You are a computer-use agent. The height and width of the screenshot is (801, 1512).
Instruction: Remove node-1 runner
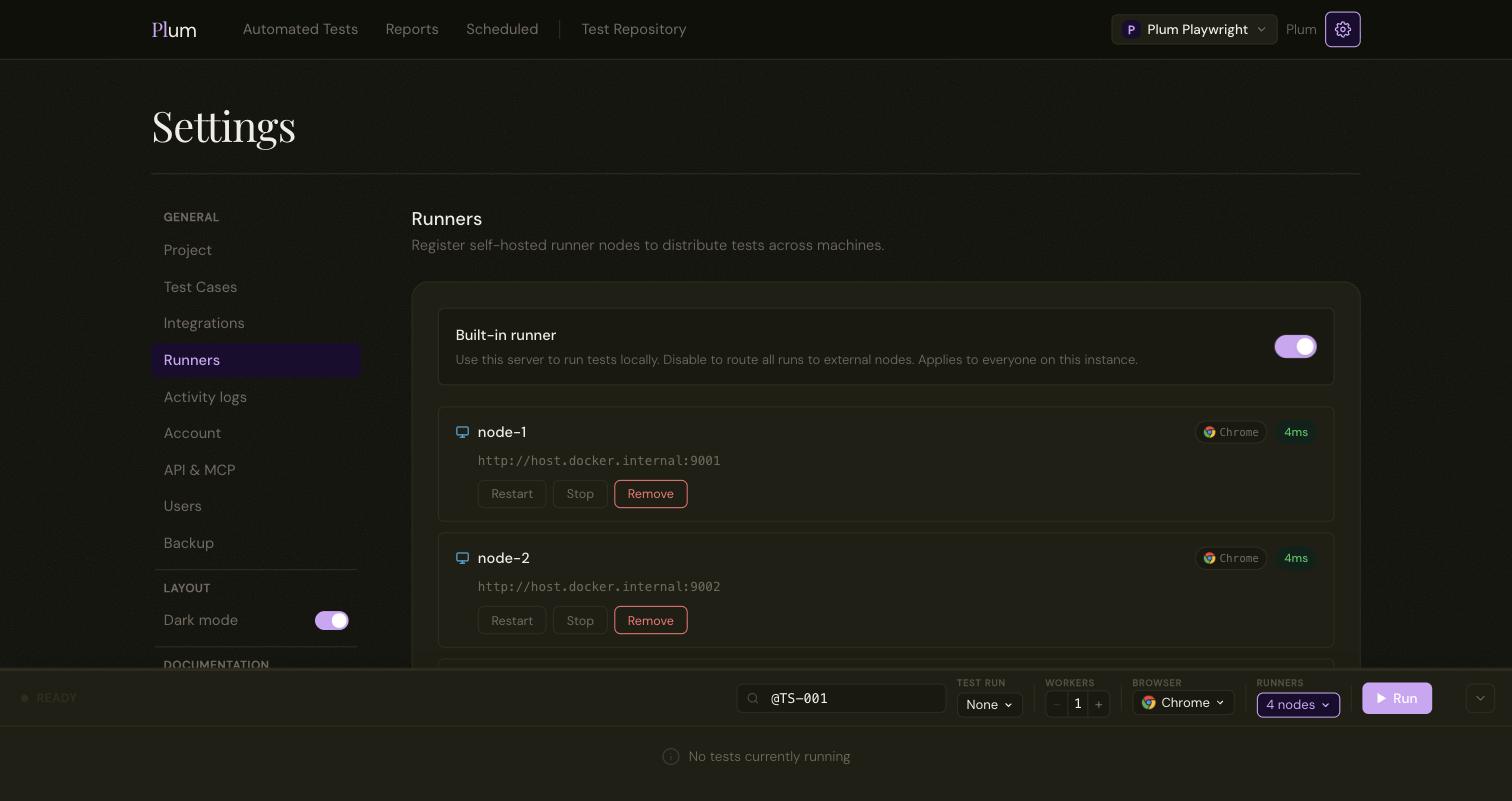pyautogui.click(x=651, y=494)
